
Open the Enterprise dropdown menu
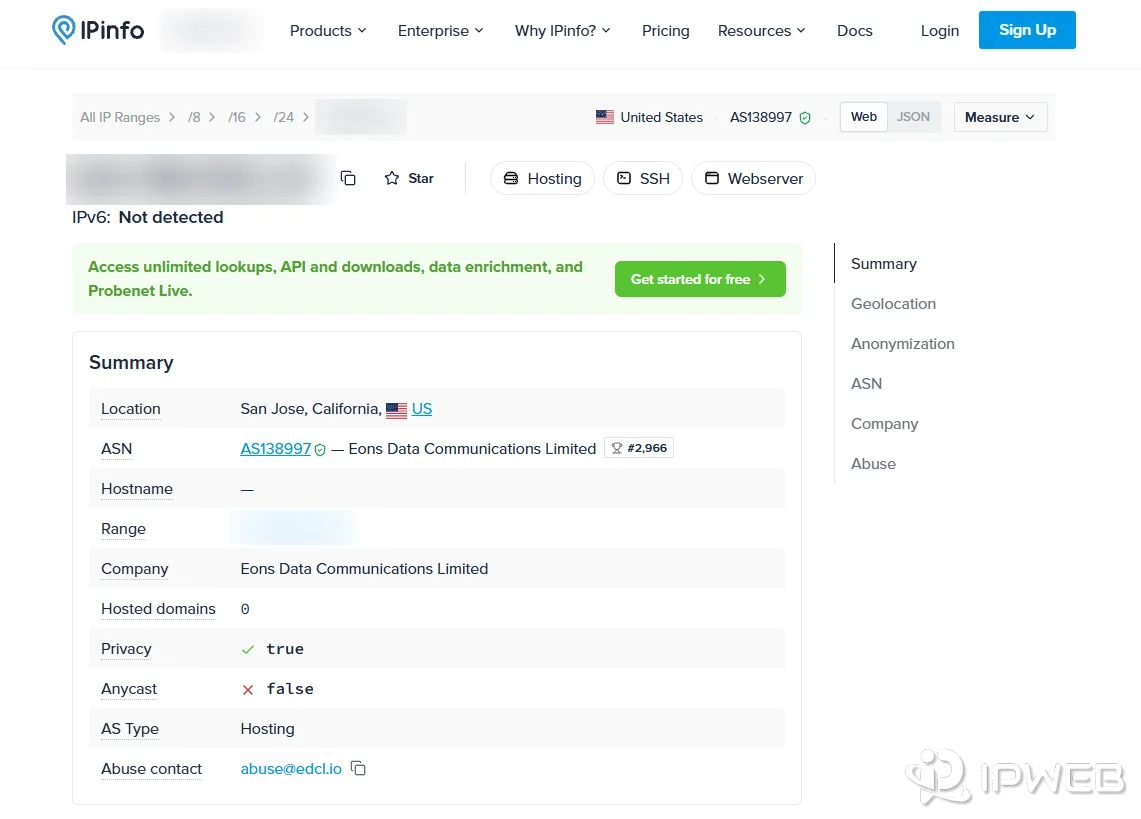(x=440, y=31)
